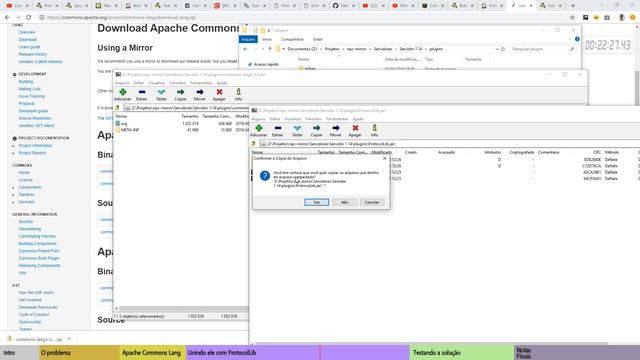Screen dimensions: 640x360
Task: Click Info icon in ProtocolLib 7-Zip window
Action: 374,128
